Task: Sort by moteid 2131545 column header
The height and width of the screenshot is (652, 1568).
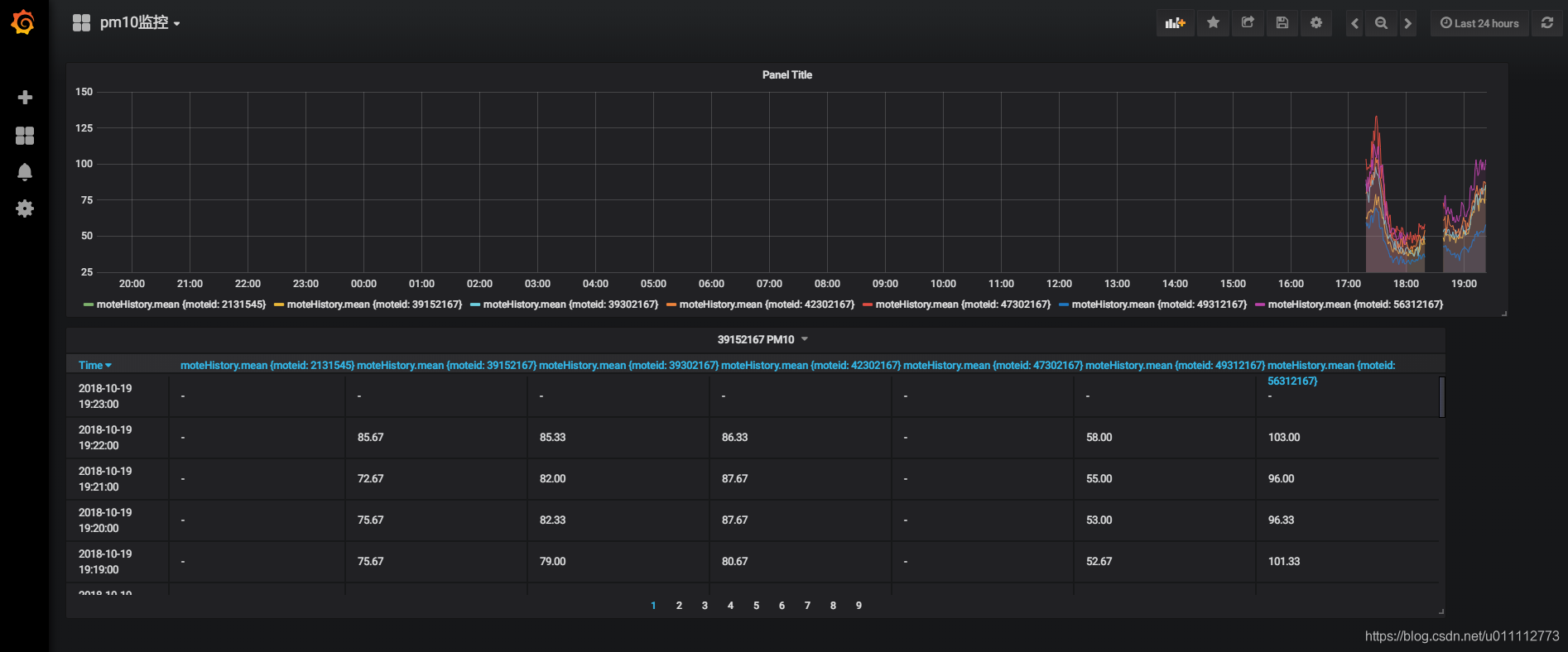Action: (267, 365)
